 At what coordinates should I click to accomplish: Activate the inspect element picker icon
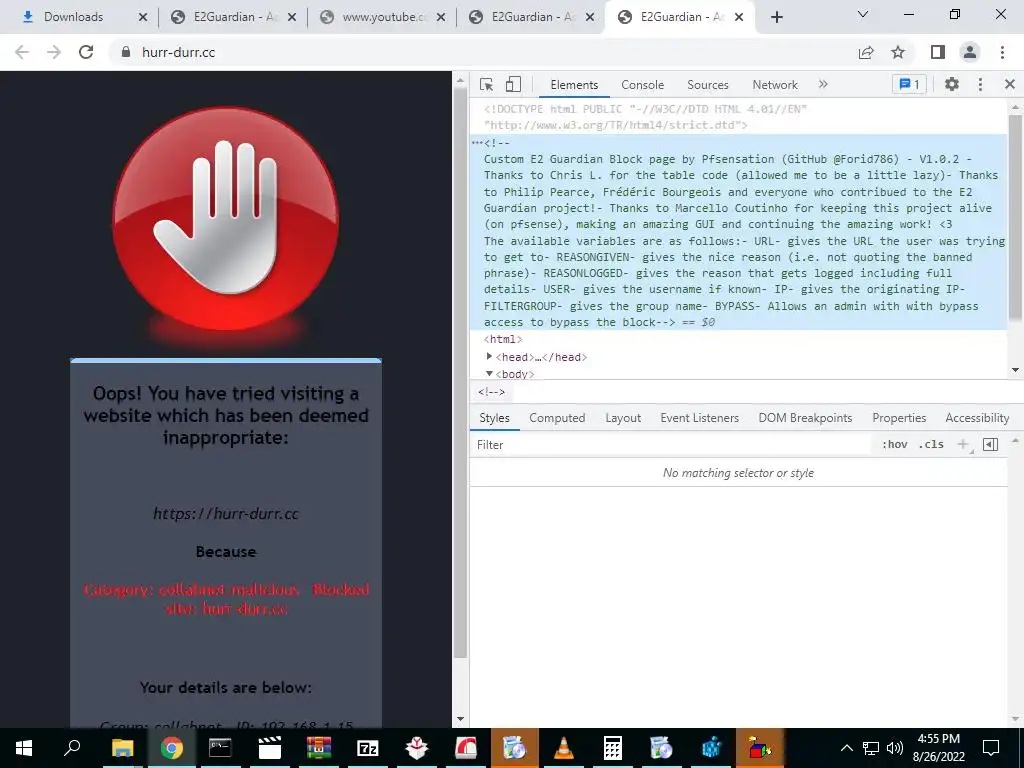[486, 84]
